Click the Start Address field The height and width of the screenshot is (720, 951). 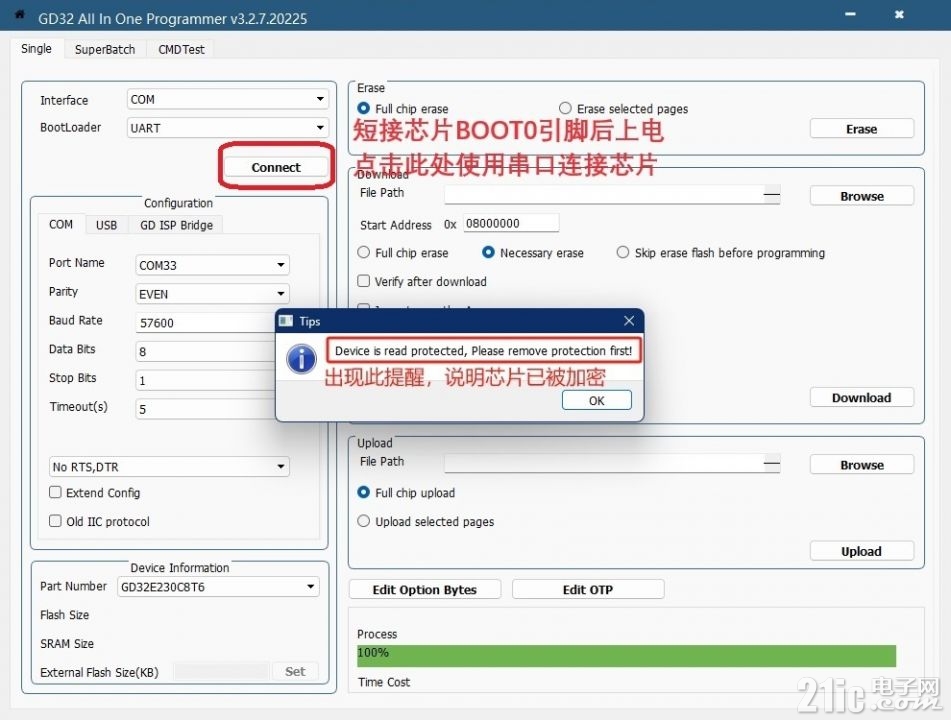(511, 223)
